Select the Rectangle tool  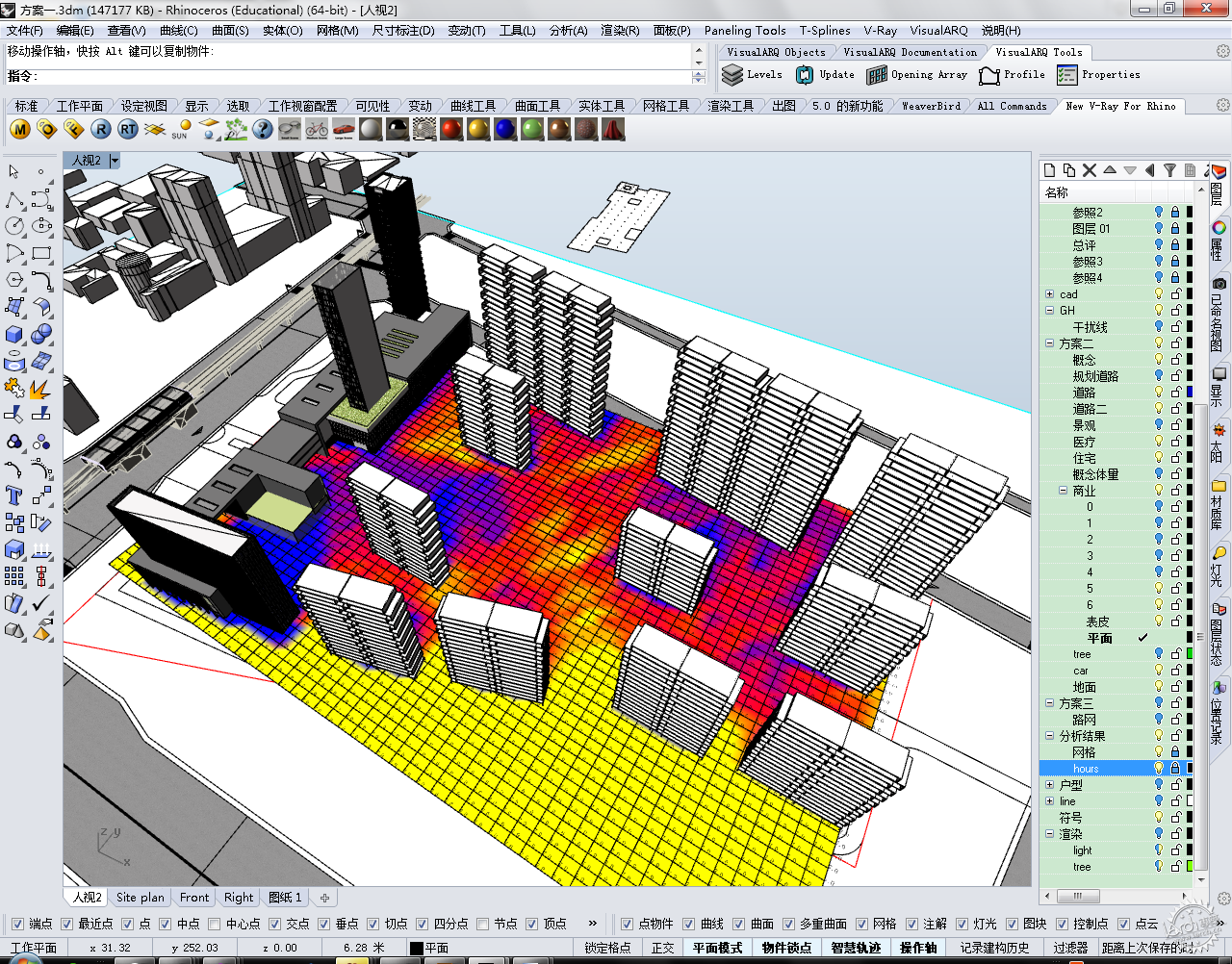41,254
